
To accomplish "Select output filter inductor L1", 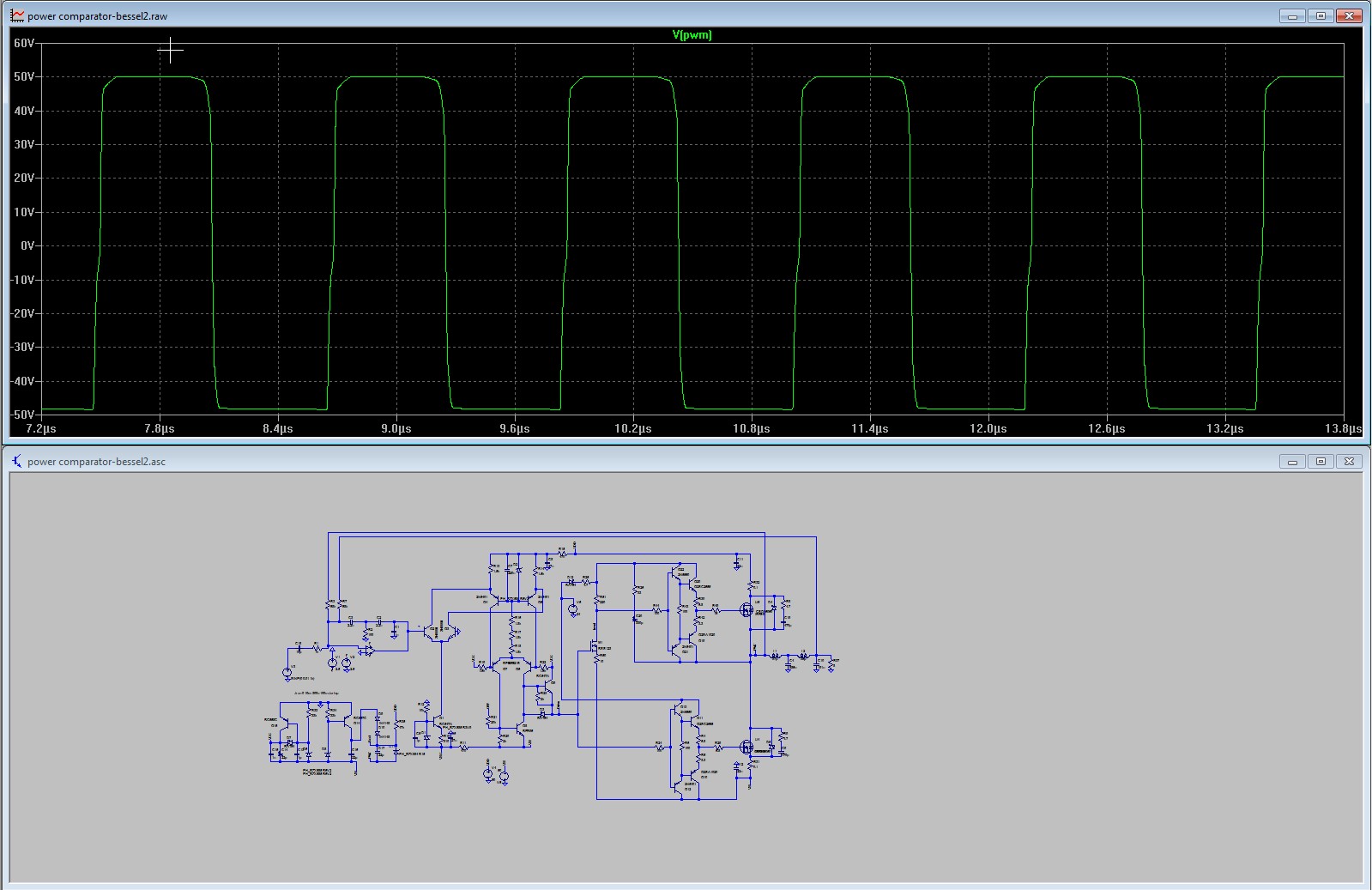I will (775, 656).
